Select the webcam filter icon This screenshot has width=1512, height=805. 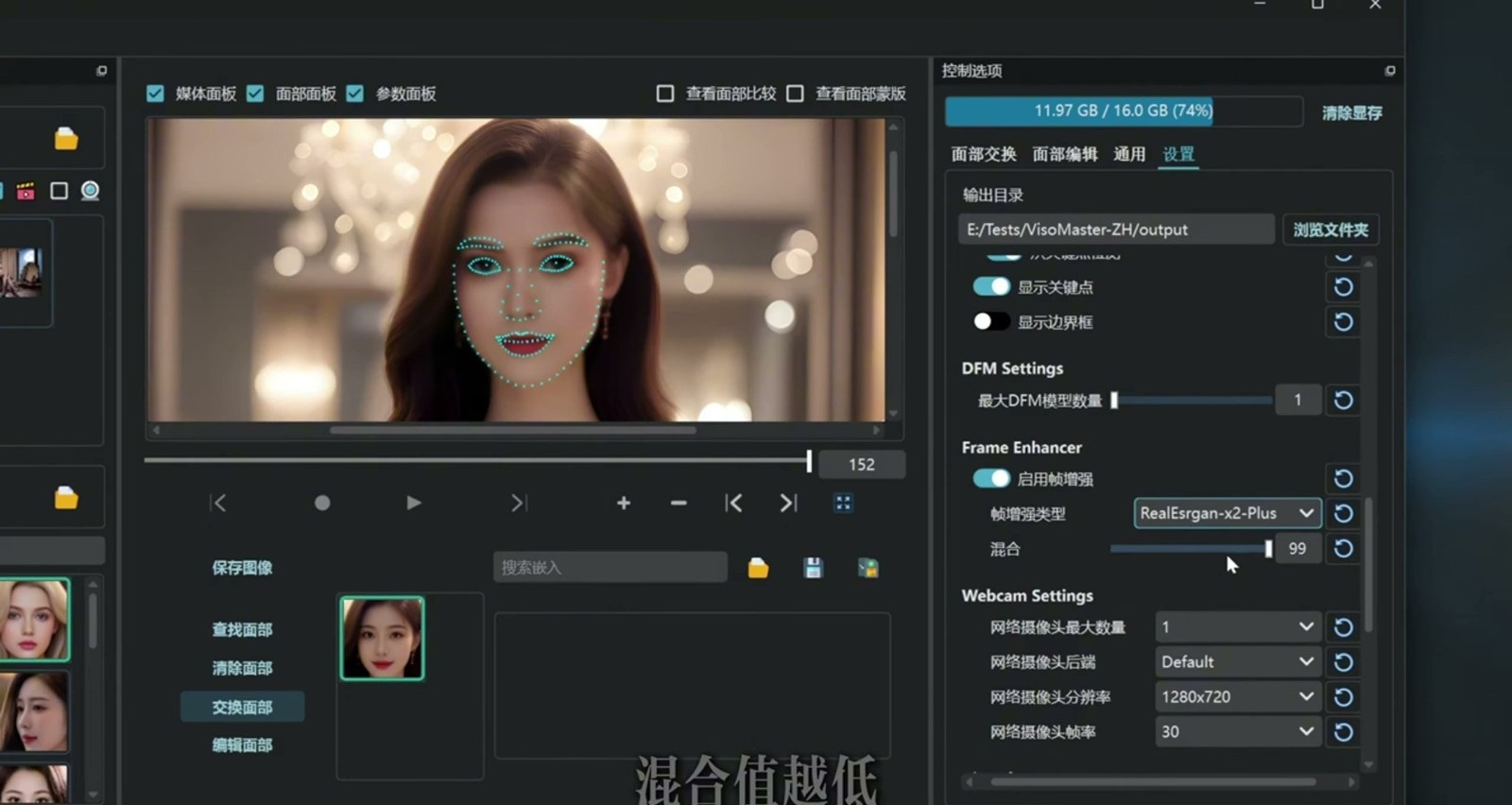[x=90, y=191]
